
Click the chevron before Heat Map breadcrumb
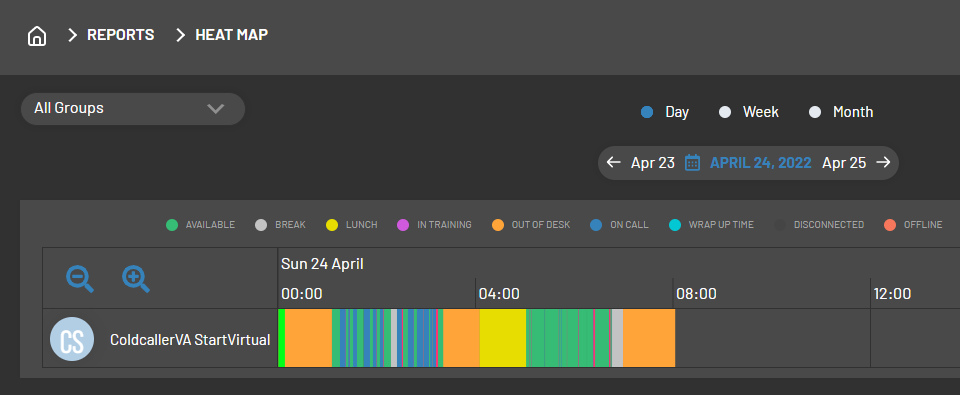180,36
